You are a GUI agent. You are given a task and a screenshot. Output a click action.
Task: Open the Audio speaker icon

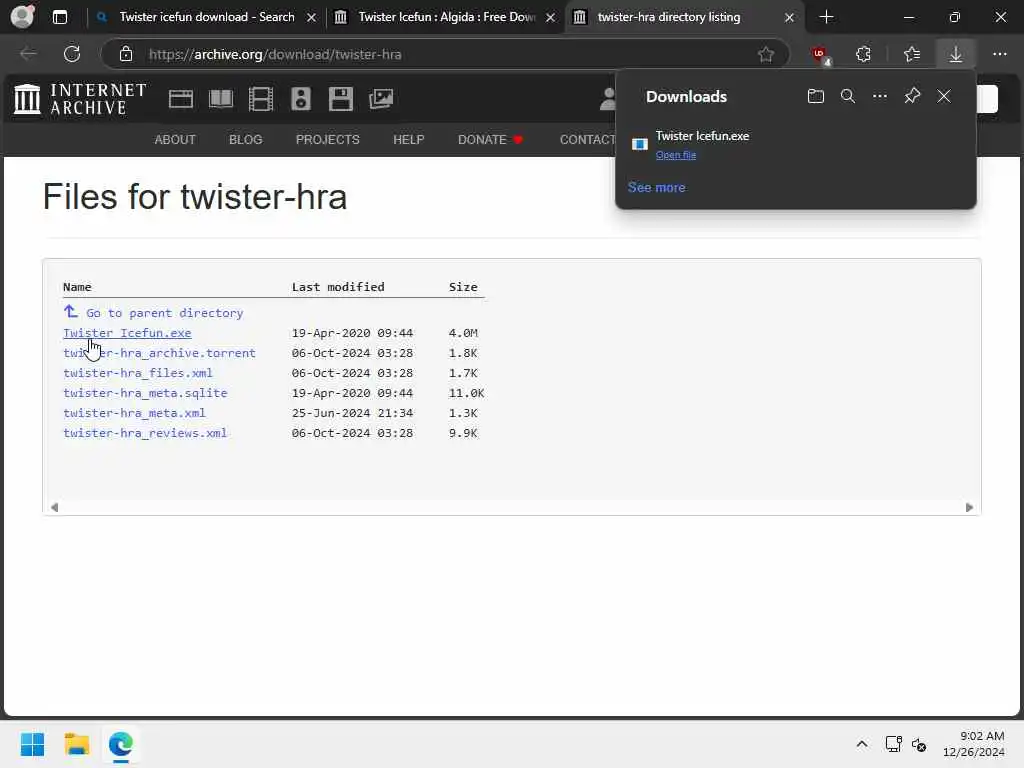(x=301, y=99)
